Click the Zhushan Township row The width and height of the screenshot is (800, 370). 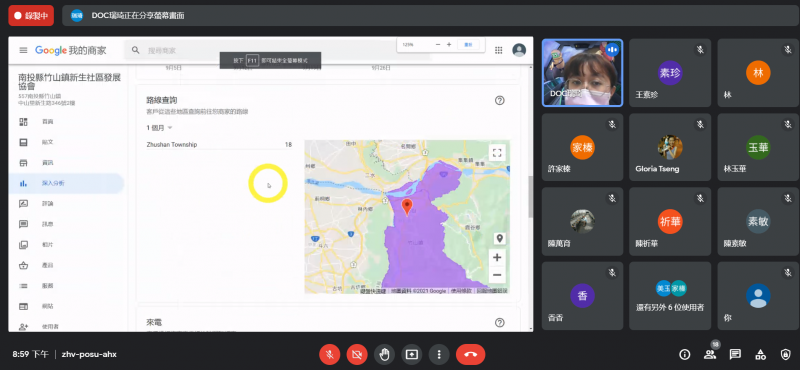[x=219, y=144]
